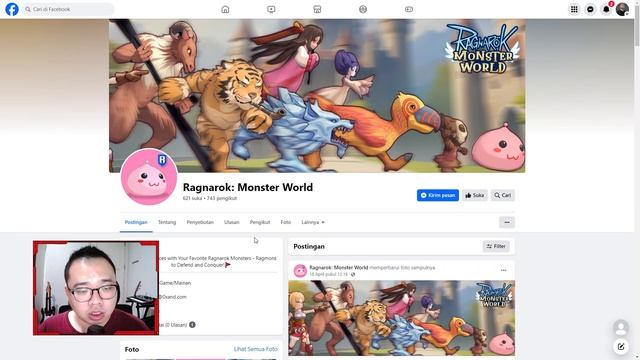Open the Facebook logo home link
The height and width of the screenshot is (360, 640).
(x=12, y=9)
